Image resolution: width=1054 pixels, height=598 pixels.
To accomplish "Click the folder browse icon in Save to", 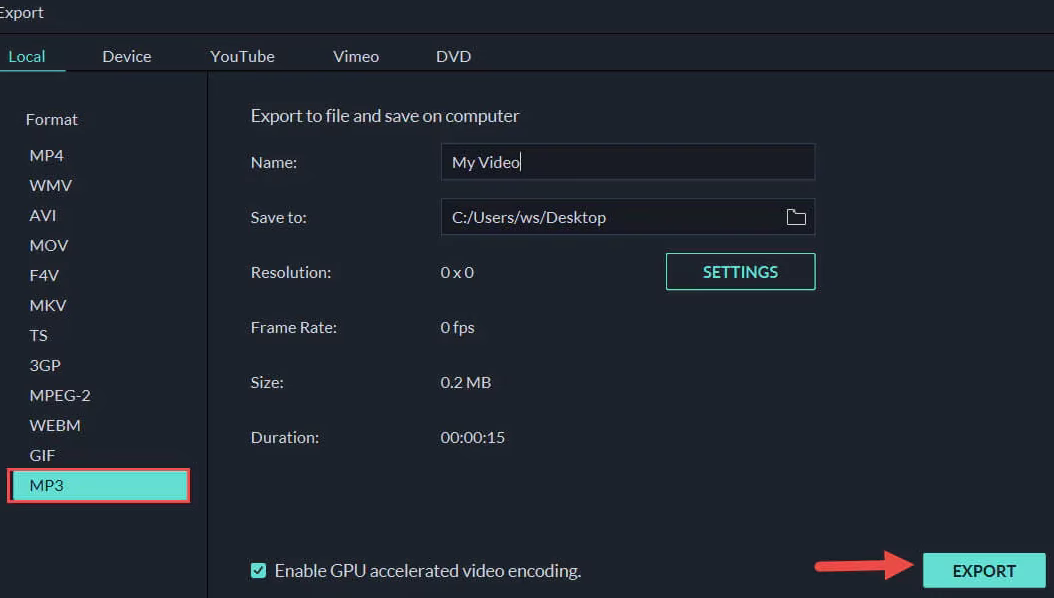I will point(796,217).
